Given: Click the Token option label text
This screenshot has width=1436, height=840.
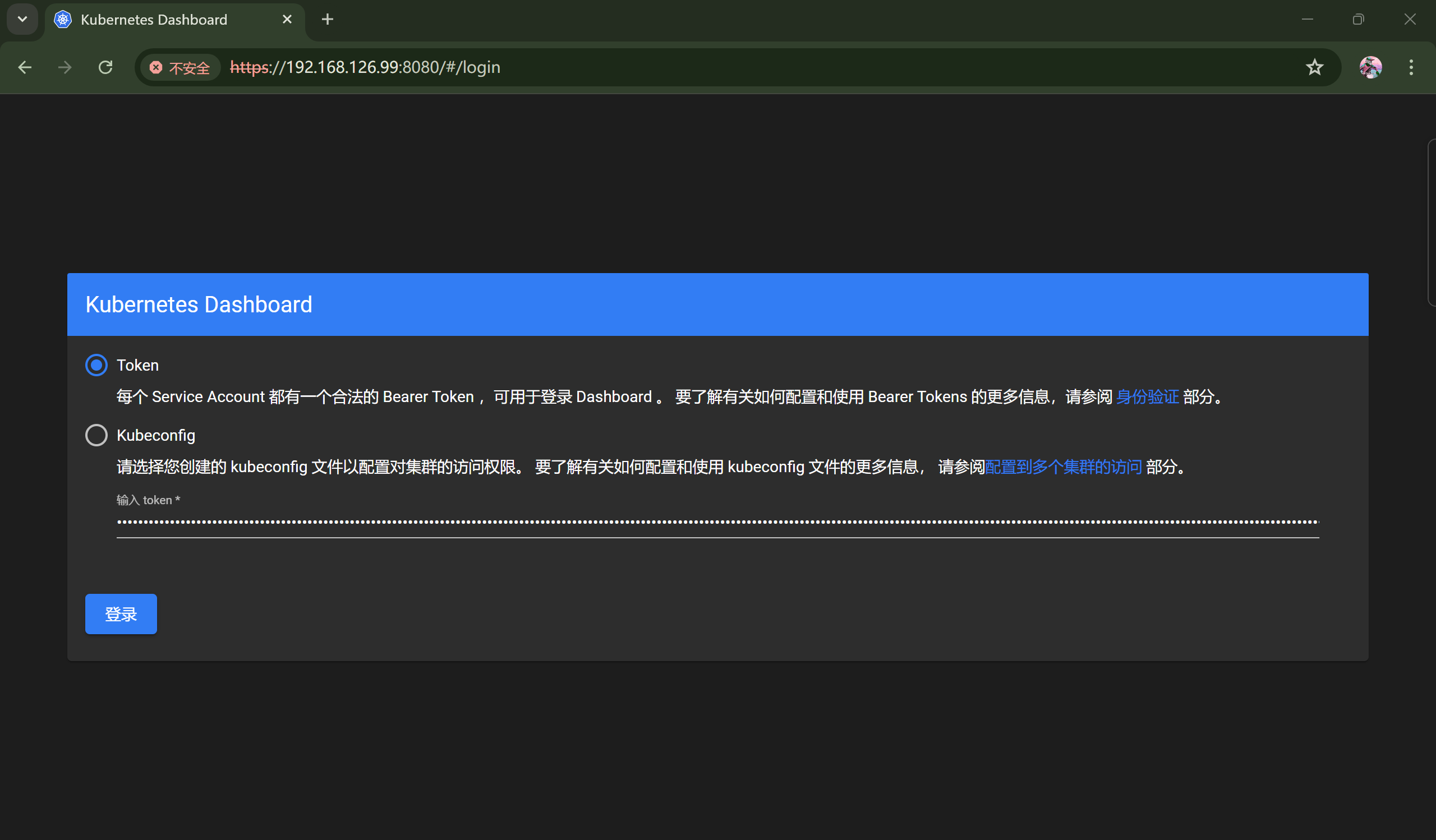Looking at the screenshot, I should point(137,365).
